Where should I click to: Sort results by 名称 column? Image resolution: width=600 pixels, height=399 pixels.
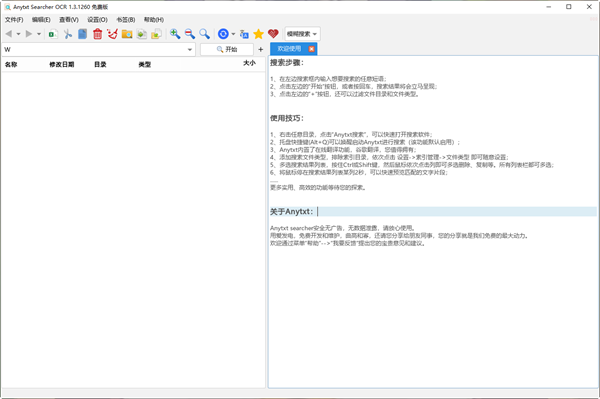(x=11, y=64)
